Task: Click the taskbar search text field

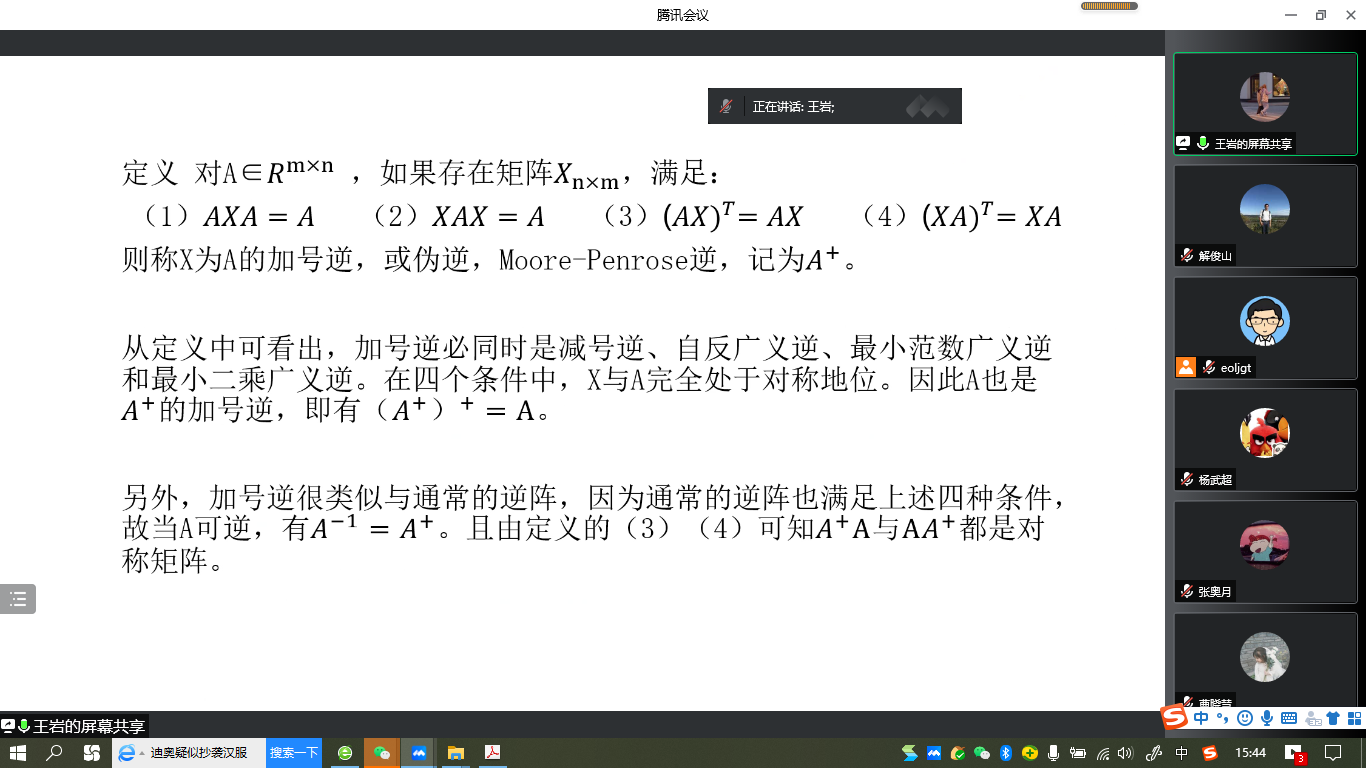Action: click(200, 753)
